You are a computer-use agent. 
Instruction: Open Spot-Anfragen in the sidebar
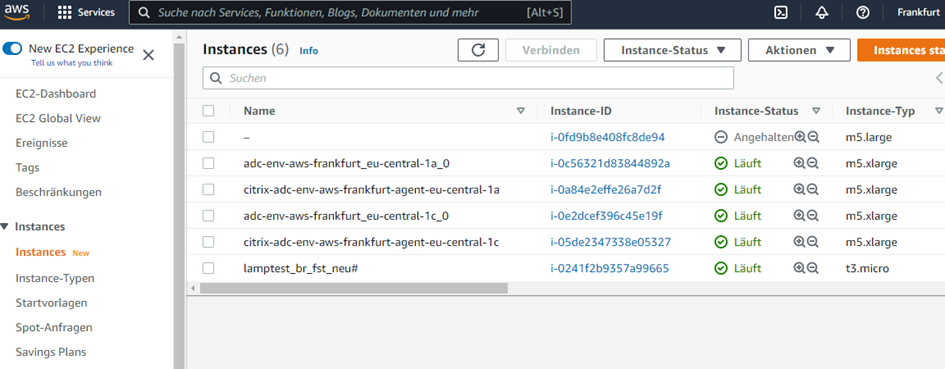pos(54,327)
